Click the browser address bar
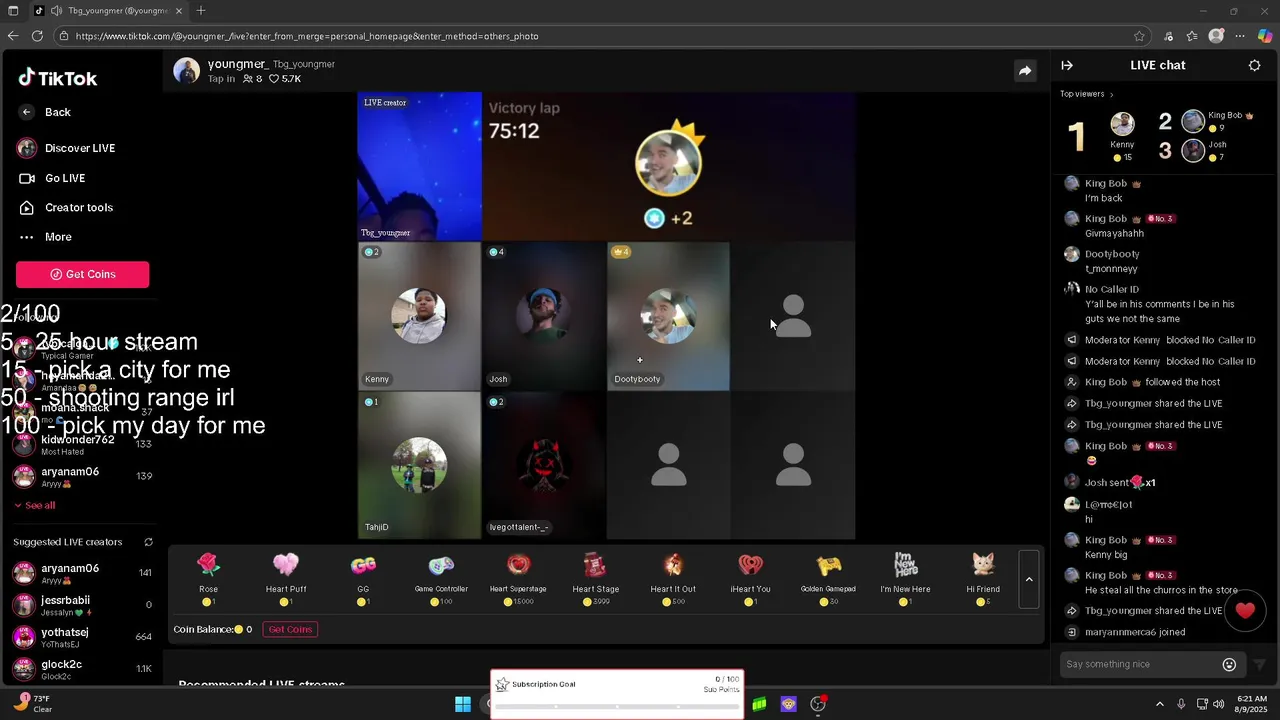Viewport: 1280px width, 720px height. pyautogui.click(x=600, y=36)
